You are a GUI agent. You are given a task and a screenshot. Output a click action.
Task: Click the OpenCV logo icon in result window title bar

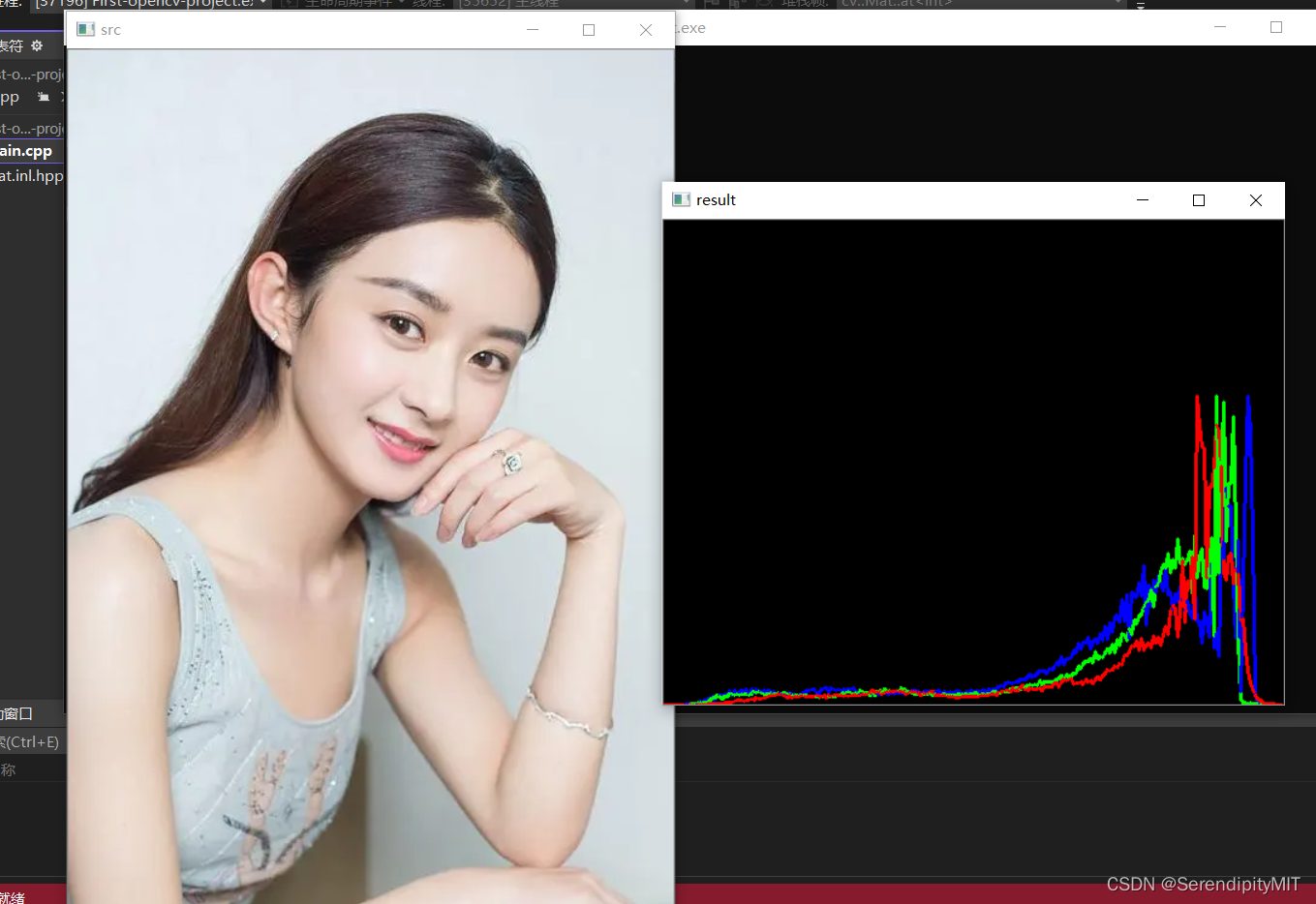(x=681, y=199)
